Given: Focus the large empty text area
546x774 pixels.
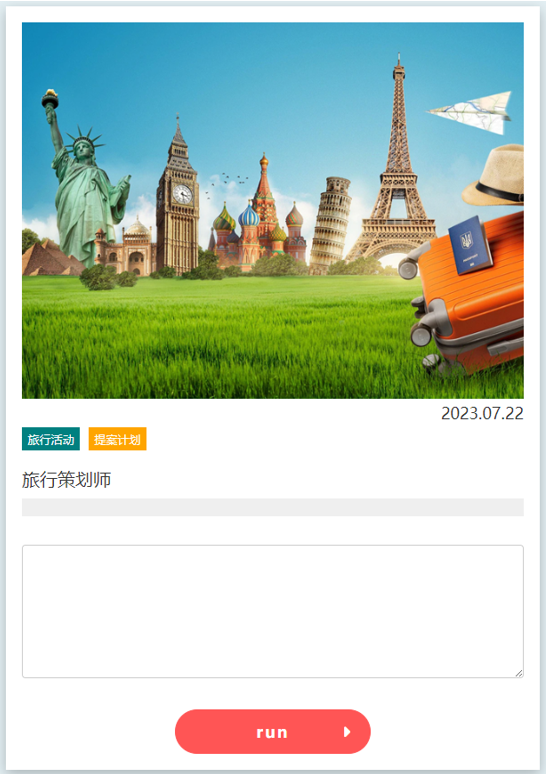Looking at the screenshot, I should click(273, 612).
